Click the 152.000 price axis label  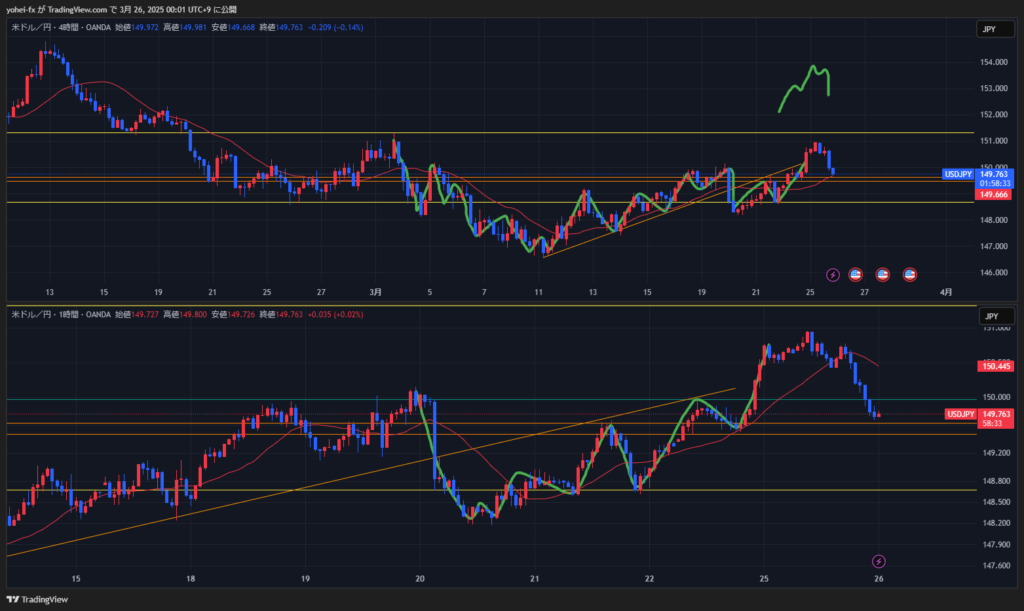click(x=993, y=115)
